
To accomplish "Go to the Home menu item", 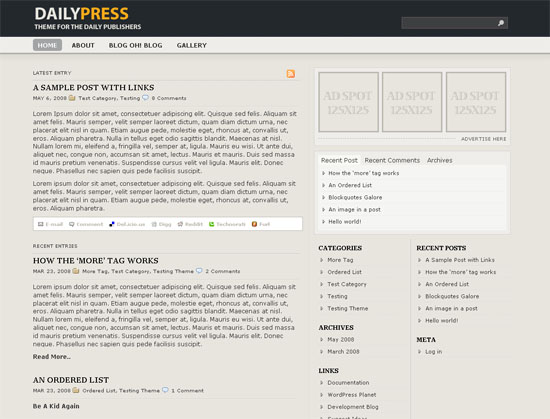I will pyautogui.click(x=47, y=45).
